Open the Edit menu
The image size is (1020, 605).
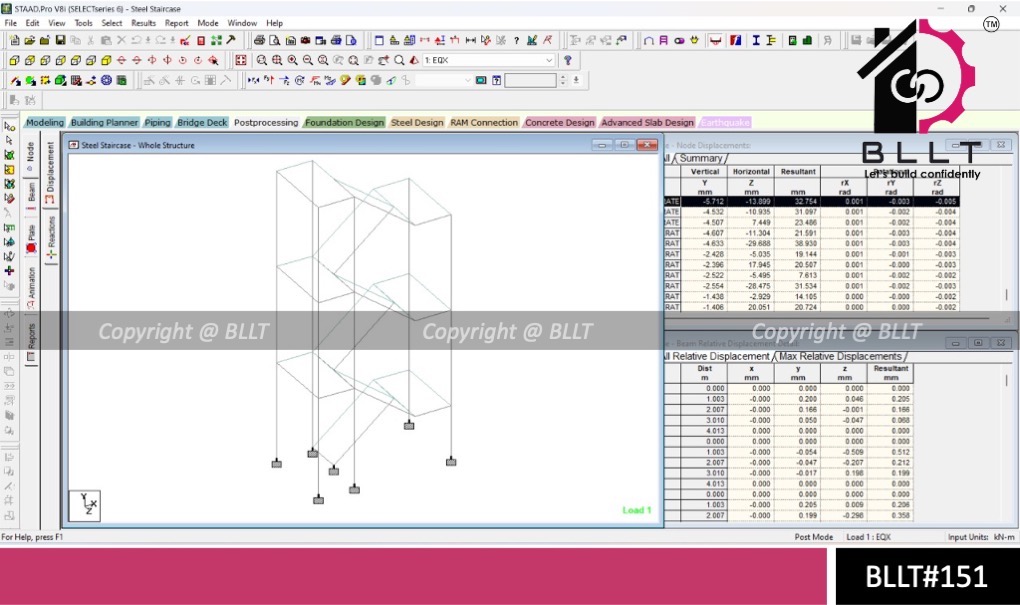tap(33, 23)
